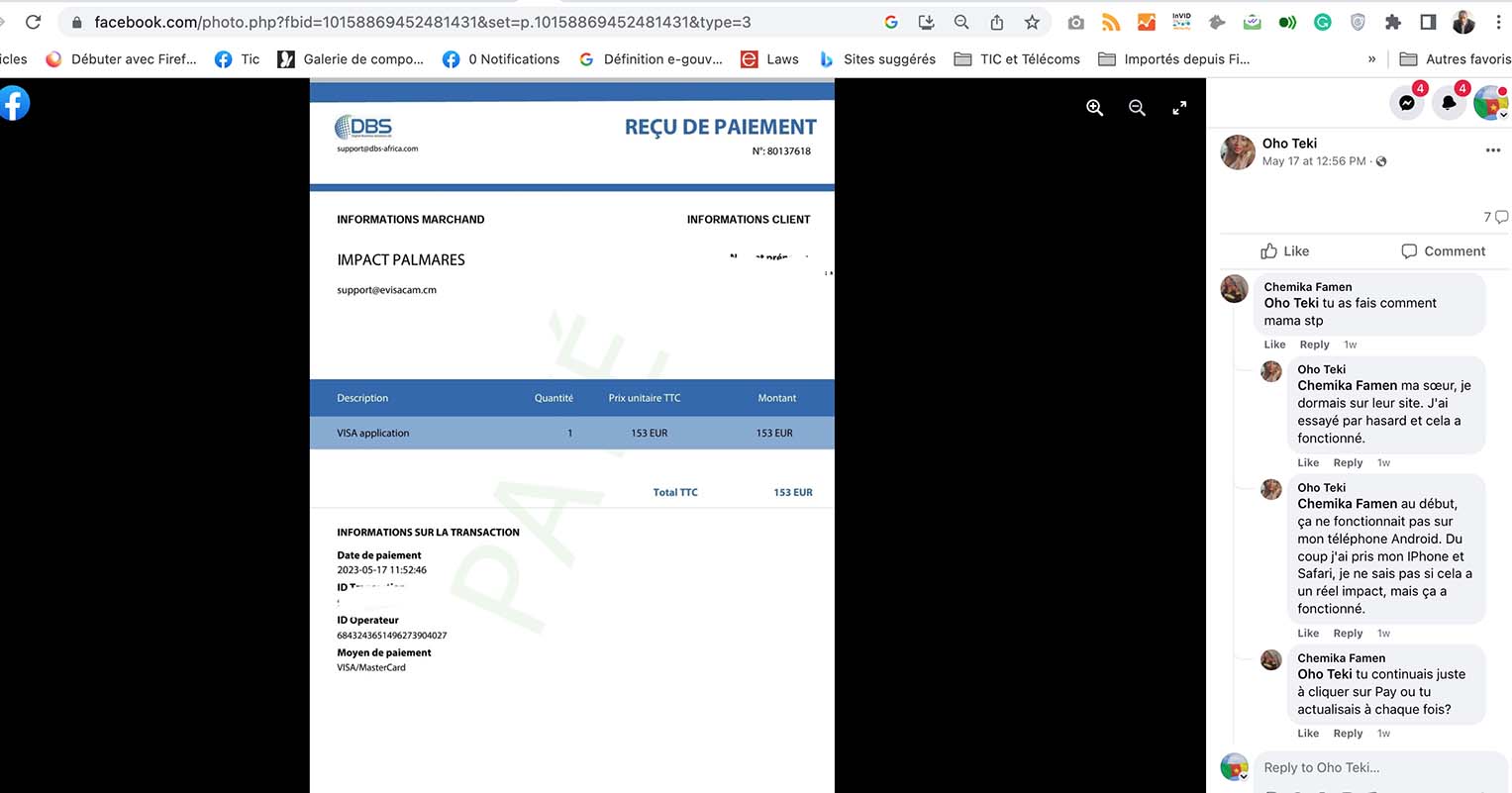Reload the page
The width and height of the screenshot is (1512, 793).
pyautogui.click(x=33, y=22)
